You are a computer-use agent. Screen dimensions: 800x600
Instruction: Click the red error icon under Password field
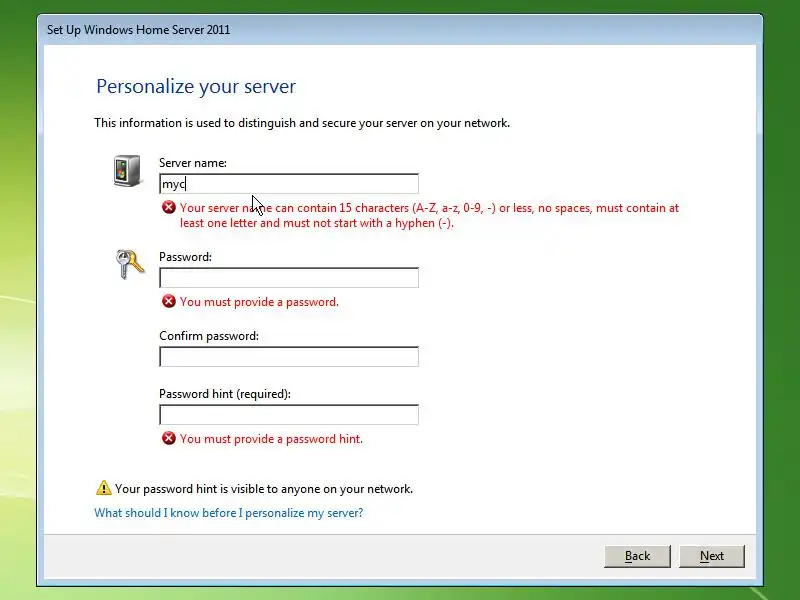point(169,301)
